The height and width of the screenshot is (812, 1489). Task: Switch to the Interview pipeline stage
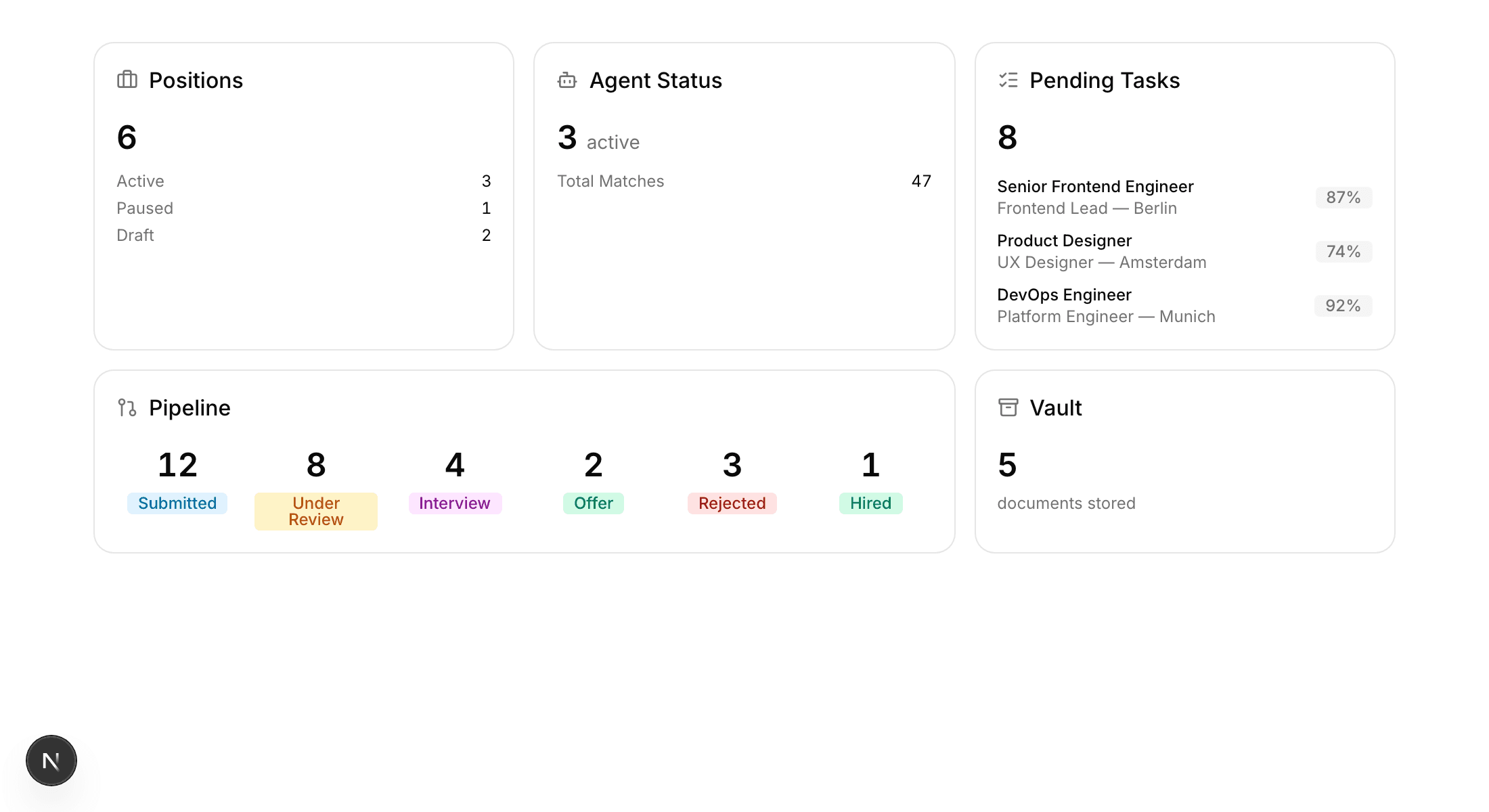pos(455,503)
